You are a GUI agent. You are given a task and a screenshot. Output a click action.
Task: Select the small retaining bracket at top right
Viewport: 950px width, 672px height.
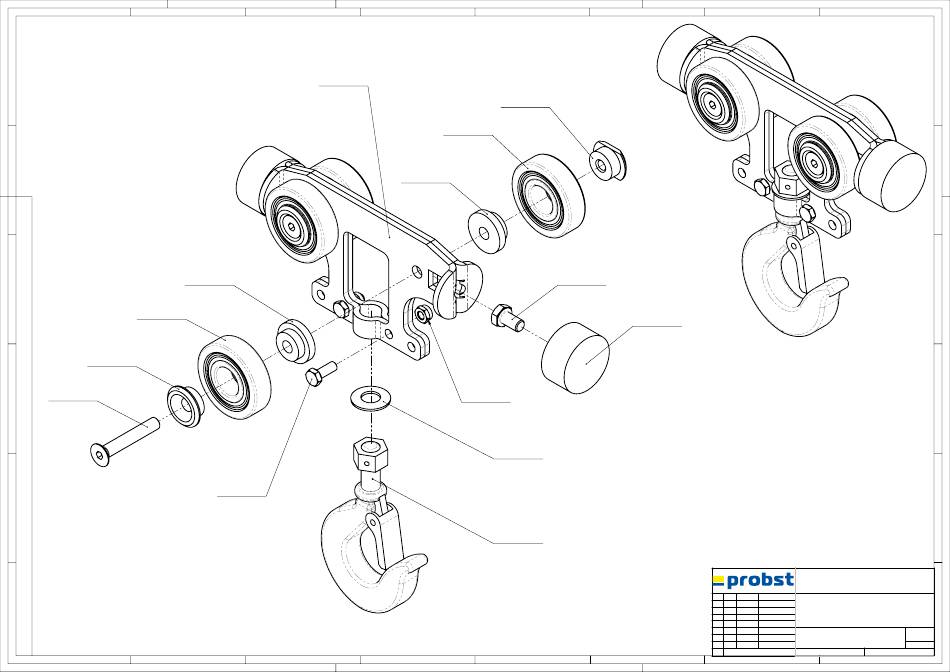point(608,161)
